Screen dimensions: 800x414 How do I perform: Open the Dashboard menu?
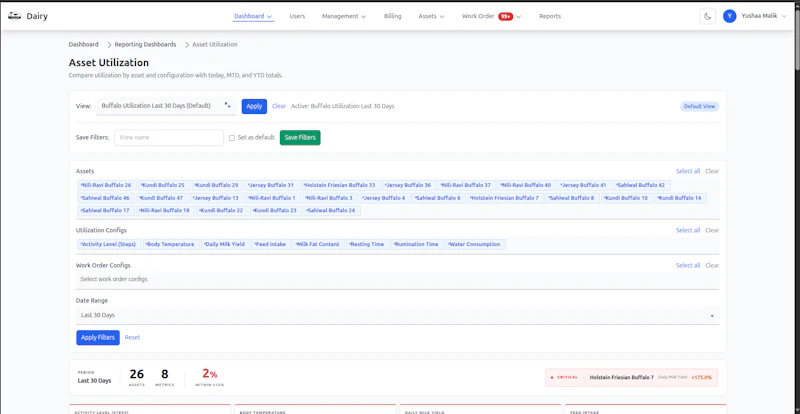[253, 16]
